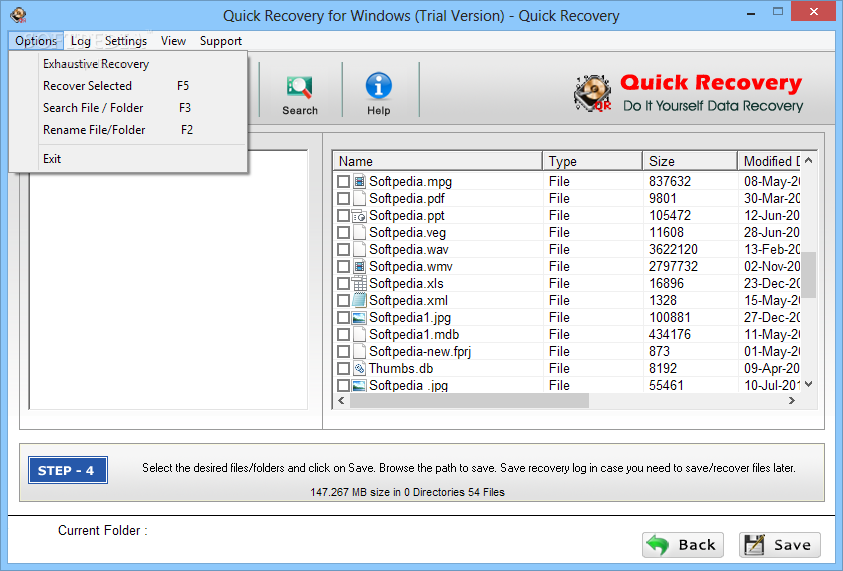Close the open Options menu
The image size is (843, 571).
(x=36, y=41)
